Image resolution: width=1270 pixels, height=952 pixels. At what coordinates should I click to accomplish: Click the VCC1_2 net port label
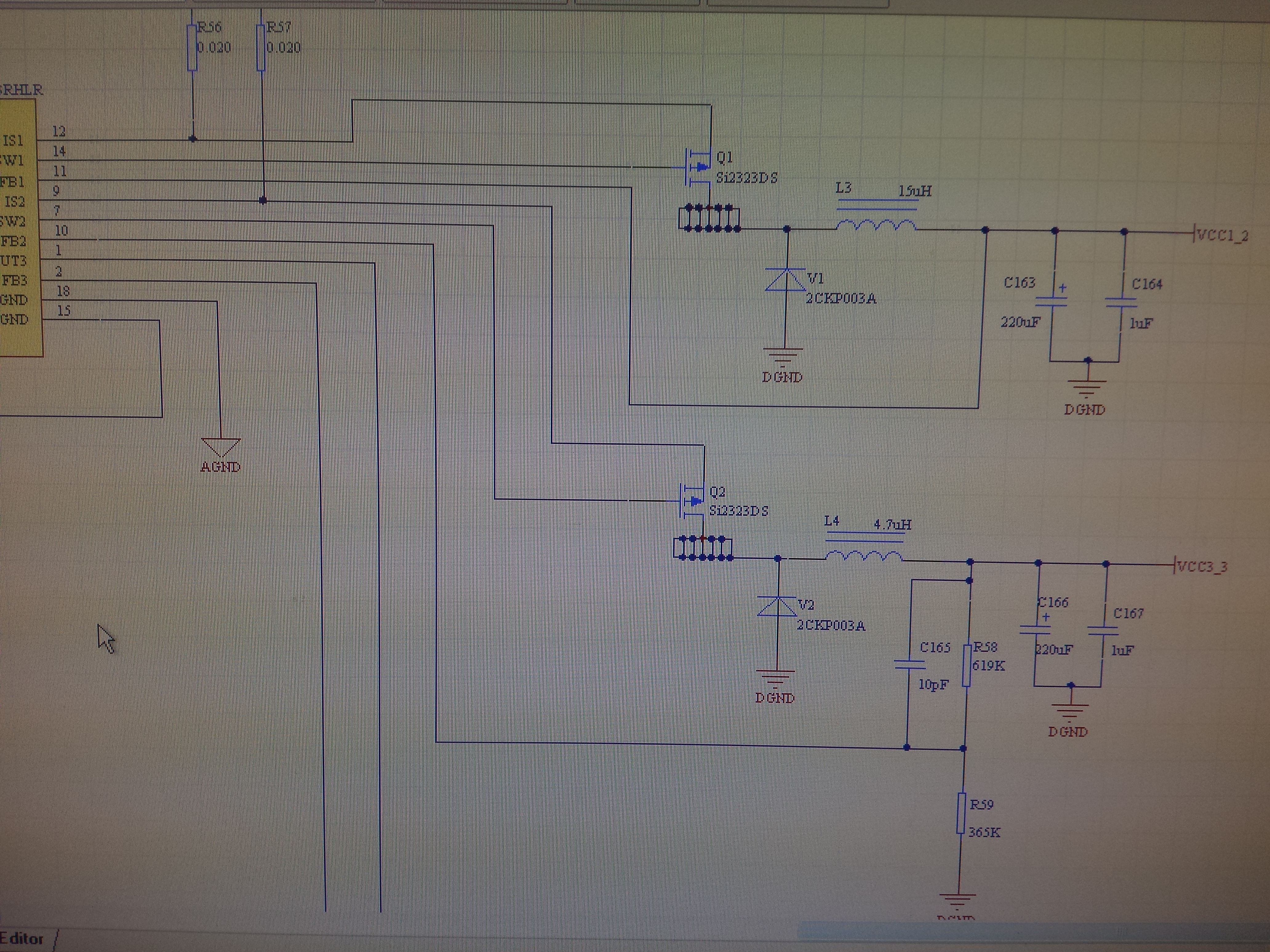(1223, 235)
